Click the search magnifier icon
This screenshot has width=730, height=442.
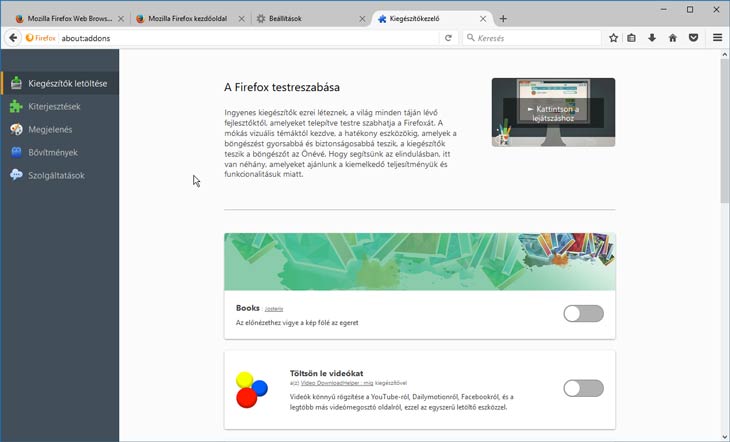tap(471, 38)
